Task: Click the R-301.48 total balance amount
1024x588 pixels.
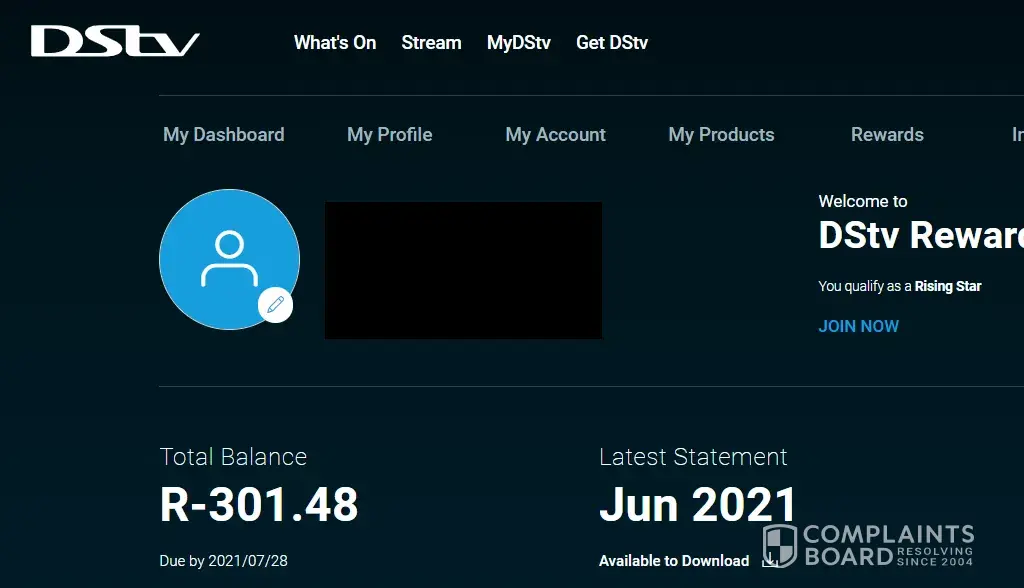Action: point(259,505)
